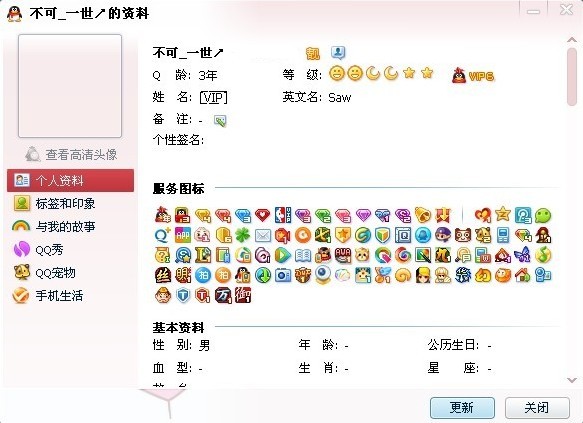Click the green play-triangle video service icon

tap(283, 255)
